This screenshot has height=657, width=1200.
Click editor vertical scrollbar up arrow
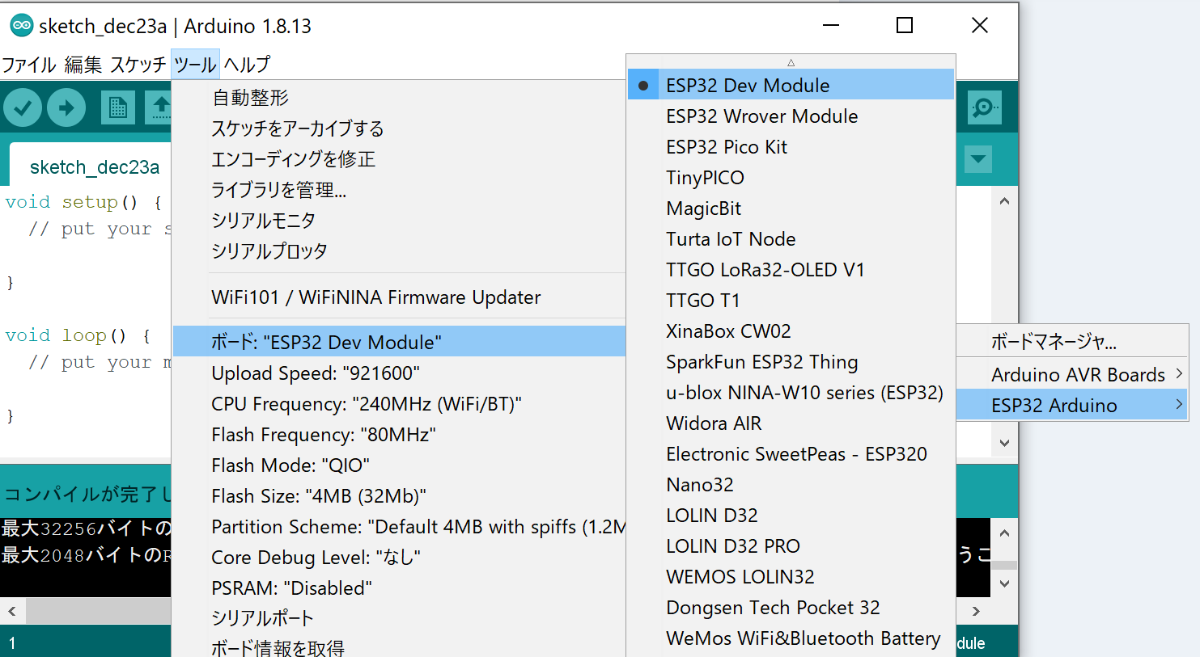tap(1006, 200)
